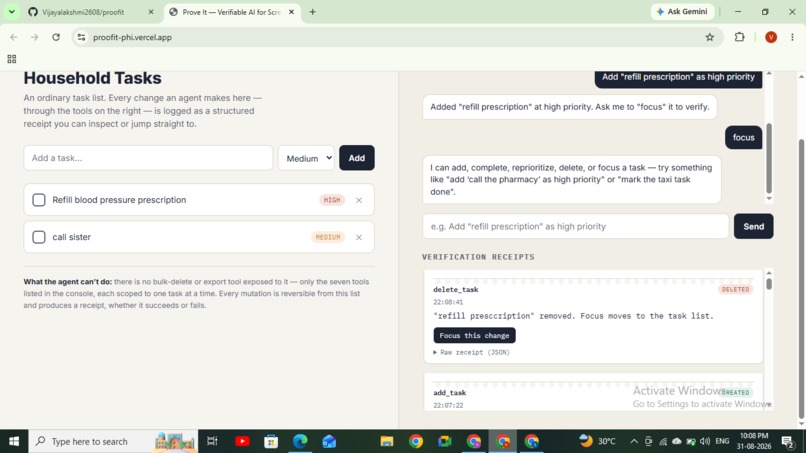Open the apps grid in bookmarks bar
806x453 pixels.
coord(12,59)
